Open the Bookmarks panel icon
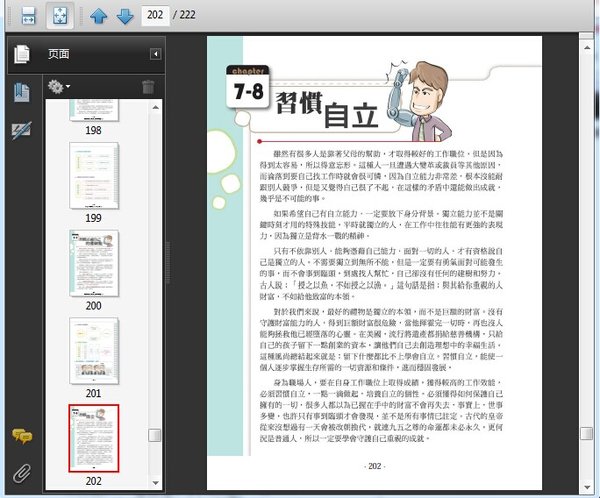 click(21, 92)
